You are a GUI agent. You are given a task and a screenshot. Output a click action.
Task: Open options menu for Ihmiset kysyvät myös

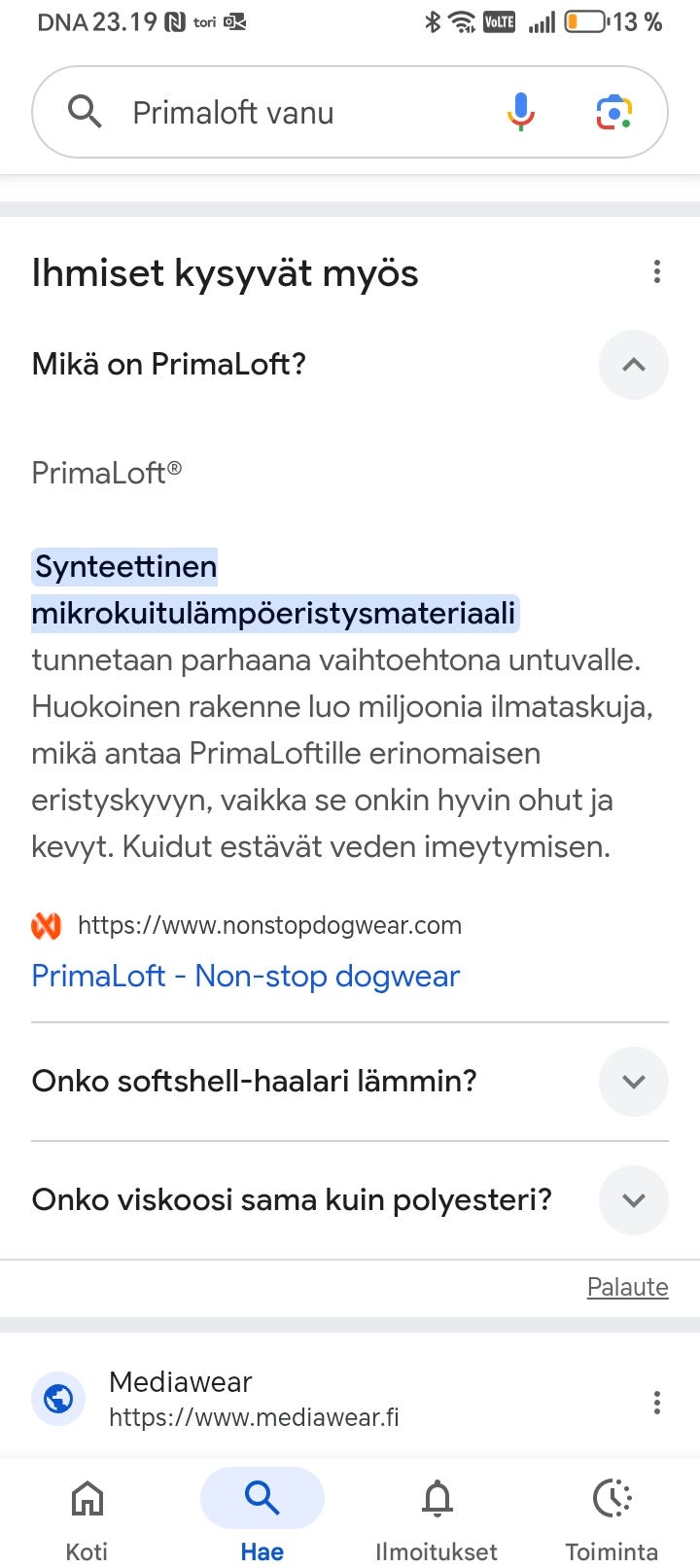coord(657,272)
